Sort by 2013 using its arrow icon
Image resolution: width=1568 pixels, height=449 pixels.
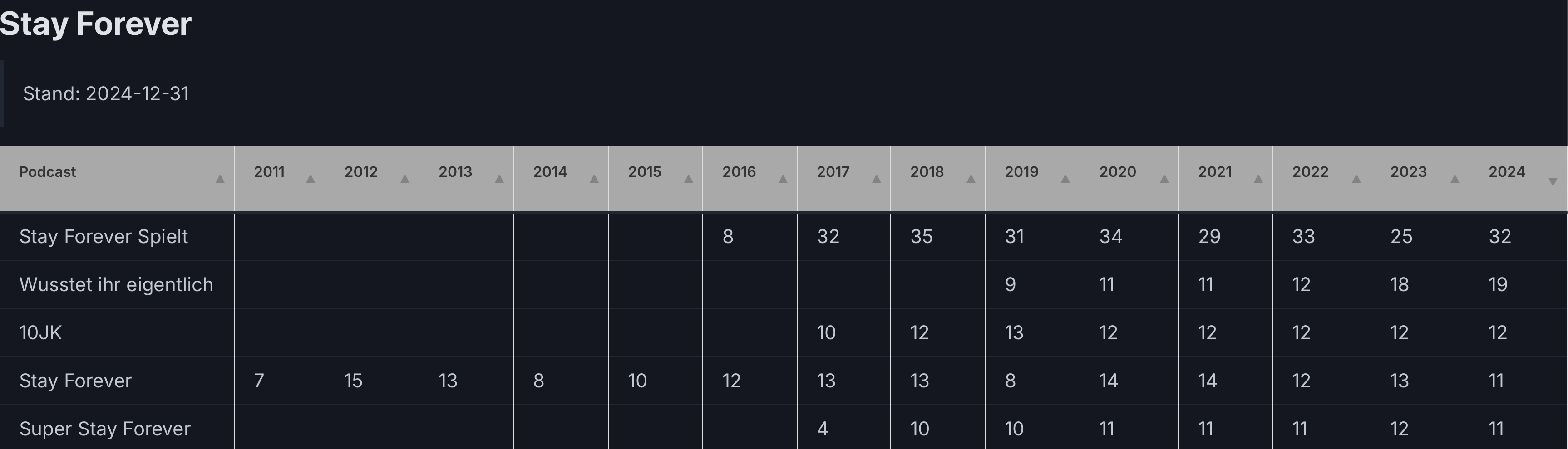[499, 179]
